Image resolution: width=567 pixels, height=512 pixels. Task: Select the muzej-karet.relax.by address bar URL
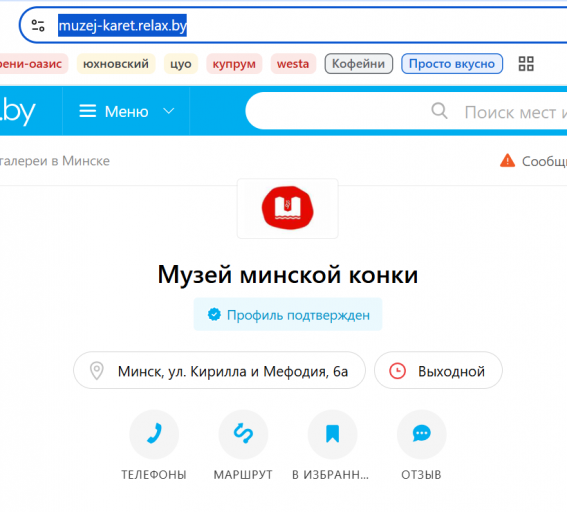coord(122,25)
